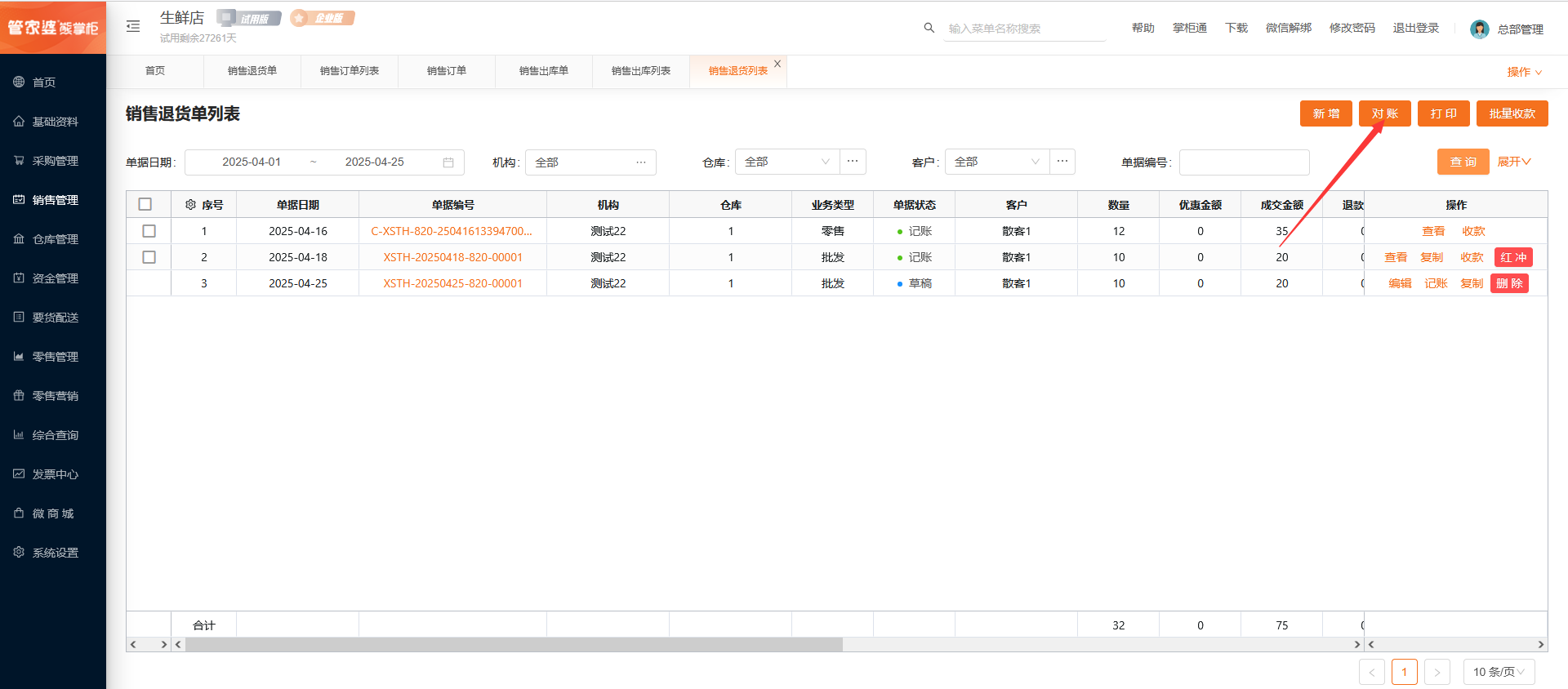Collapse the sidebar with the hamburger icon
Image resolution: width=1568 pixels, height=689 pixels.
click(133, 27)
